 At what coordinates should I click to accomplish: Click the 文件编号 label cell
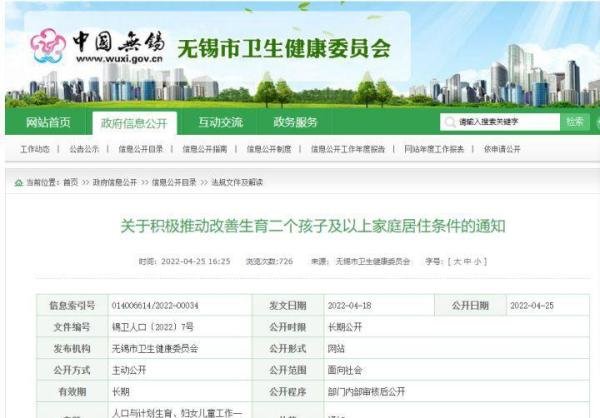tap(72, 327)
